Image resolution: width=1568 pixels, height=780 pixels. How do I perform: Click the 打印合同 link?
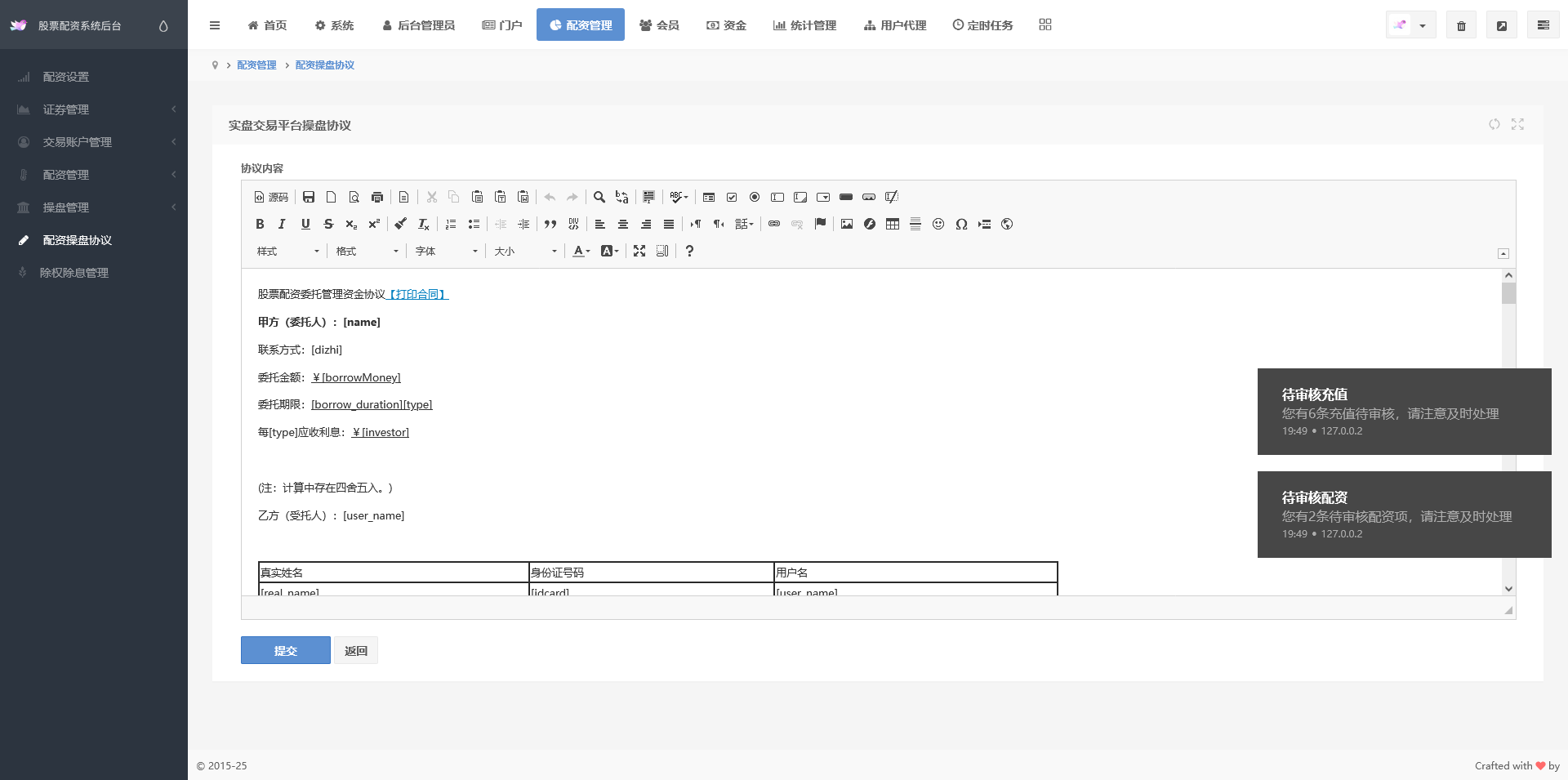pyautogui.click(x=417, y=294)
